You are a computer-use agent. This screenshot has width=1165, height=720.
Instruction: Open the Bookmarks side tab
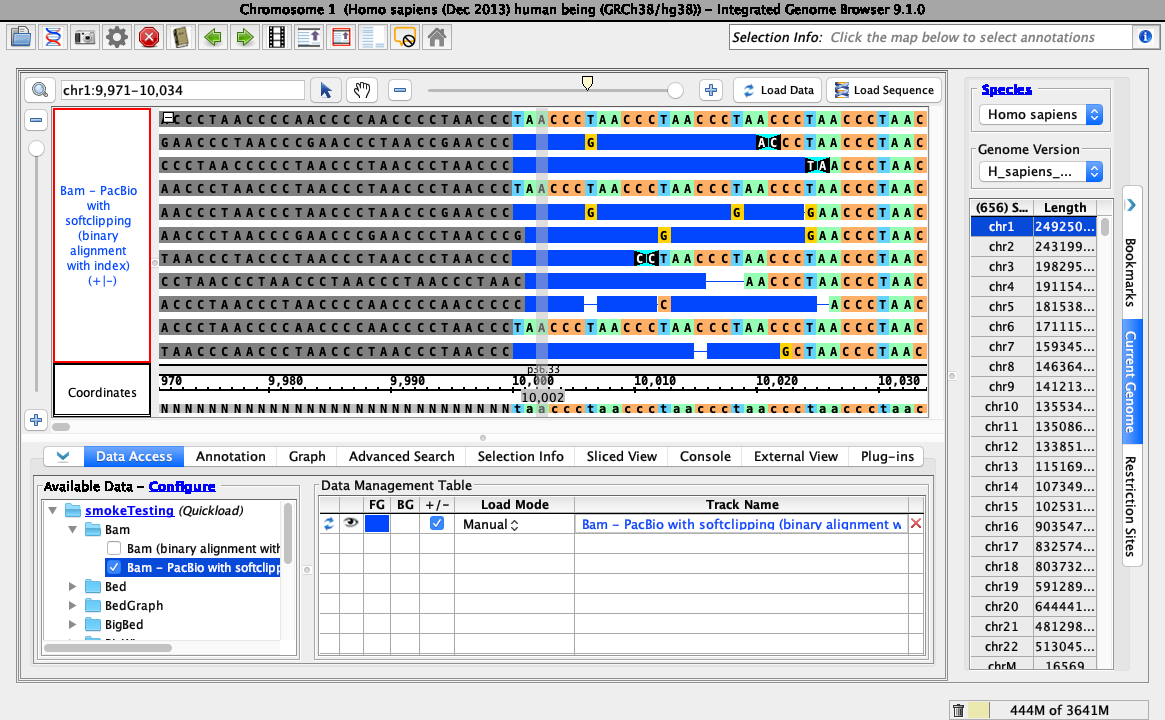tap(1130, 272)
